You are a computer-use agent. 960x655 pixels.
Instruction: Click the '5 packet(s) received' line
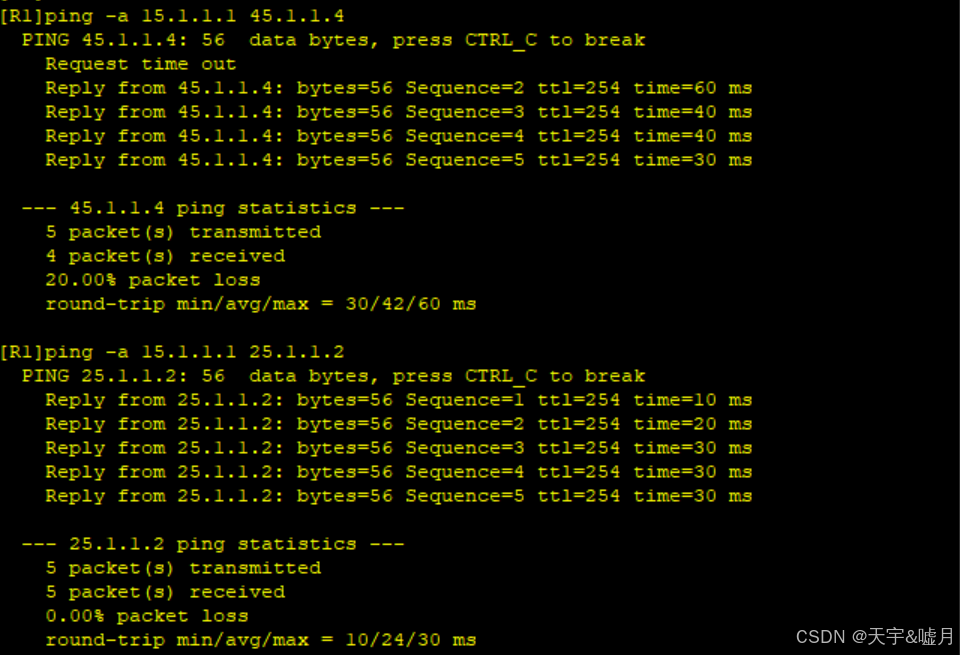point(165,592)
